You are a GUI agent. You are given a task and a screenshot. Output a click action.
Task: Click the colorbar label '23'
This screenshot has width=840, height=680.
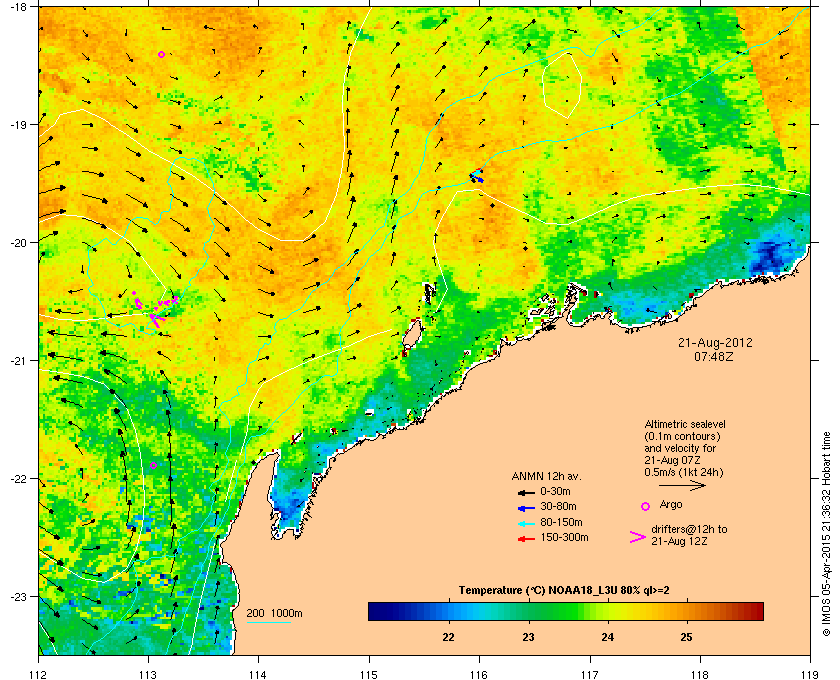pos(528,638)
